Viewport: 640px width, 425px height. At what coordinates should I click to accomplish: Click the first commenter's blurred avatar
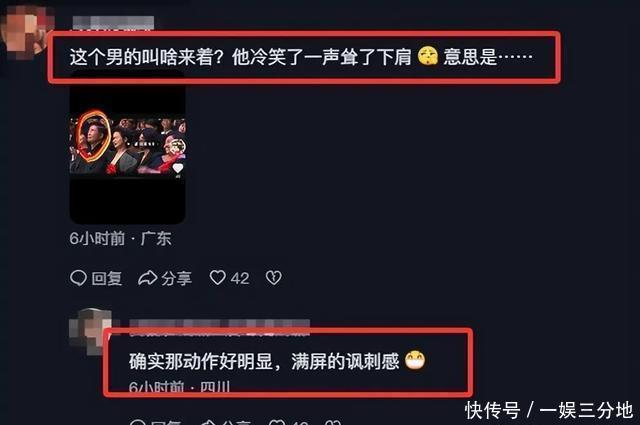[x=24, y=33]
